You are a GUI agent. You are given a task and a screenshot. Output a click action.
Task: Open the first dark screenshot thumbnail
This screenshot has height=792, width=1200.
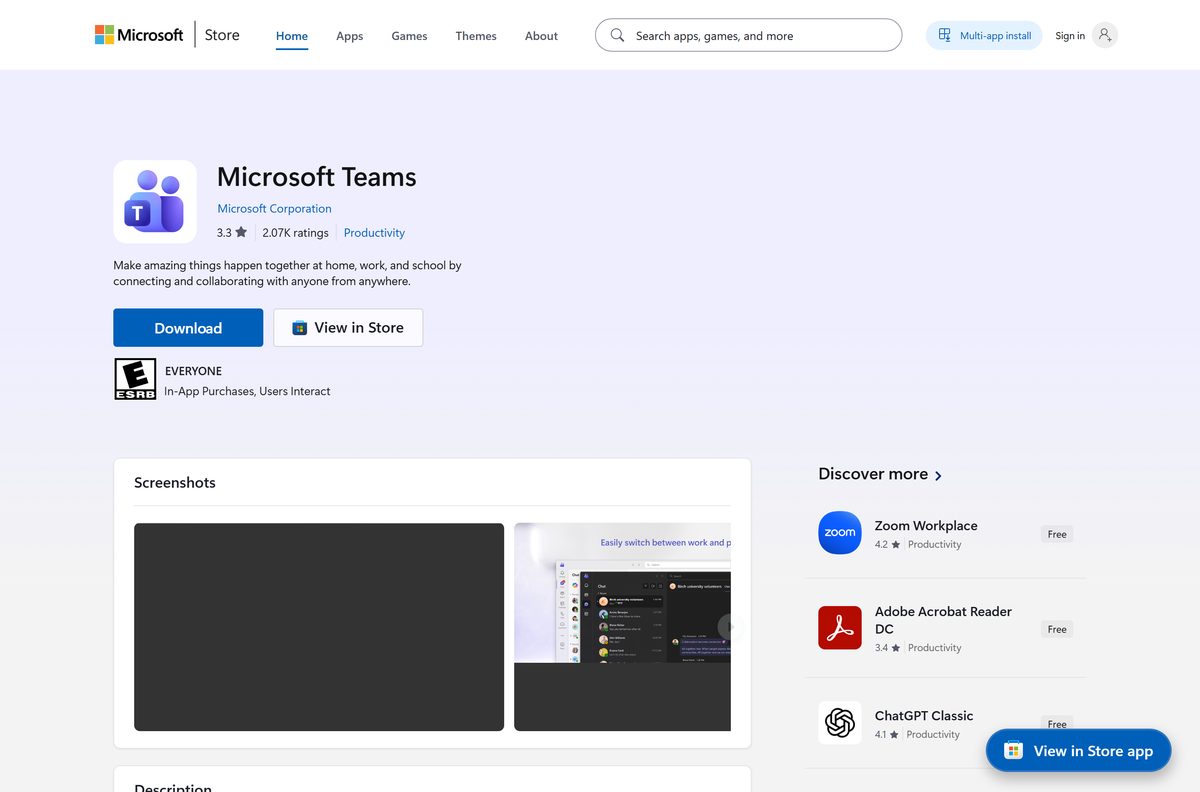point(319,627)
